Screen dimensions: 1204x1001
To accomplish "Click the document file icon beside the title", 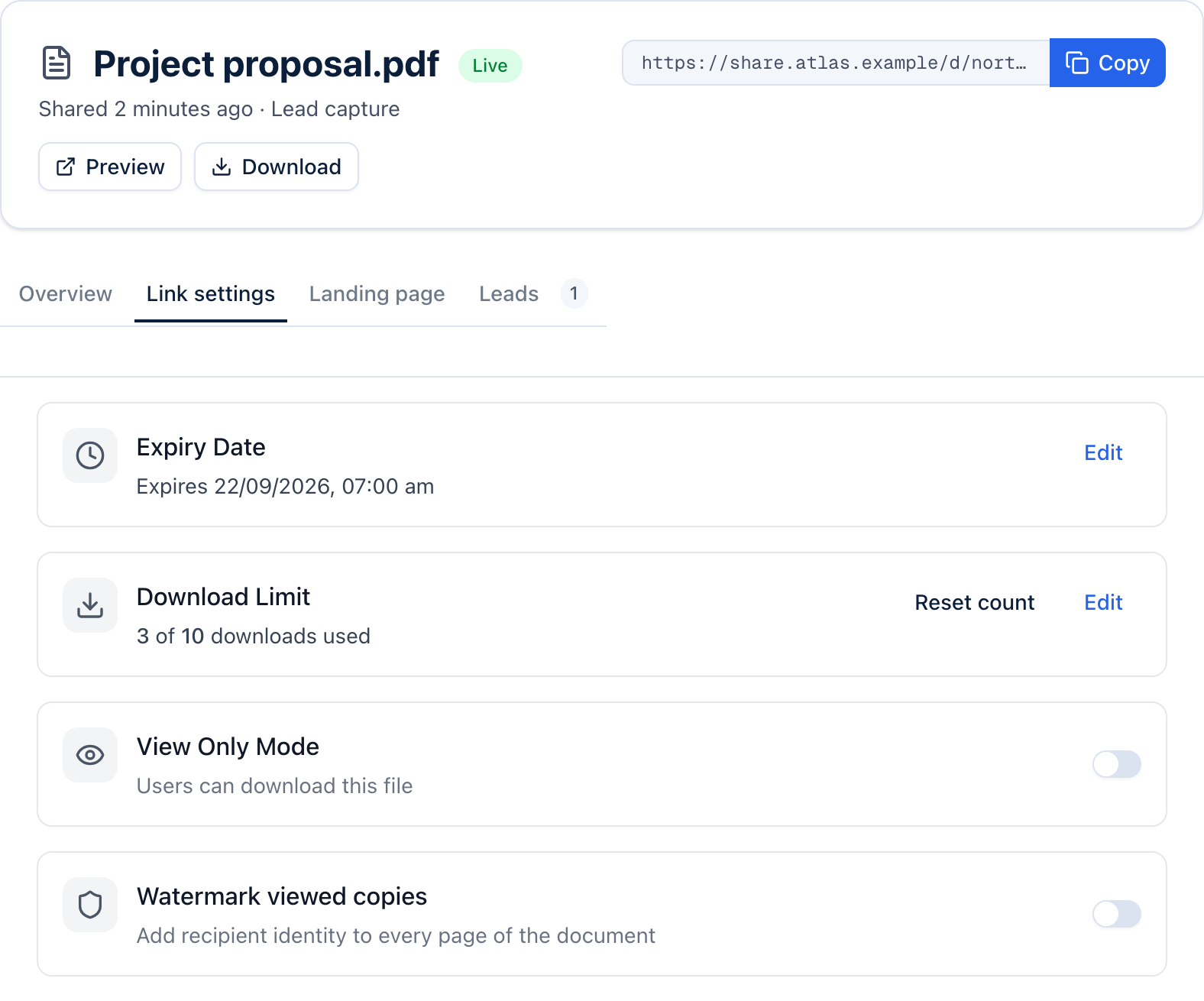I will click(x=57, y=63).
